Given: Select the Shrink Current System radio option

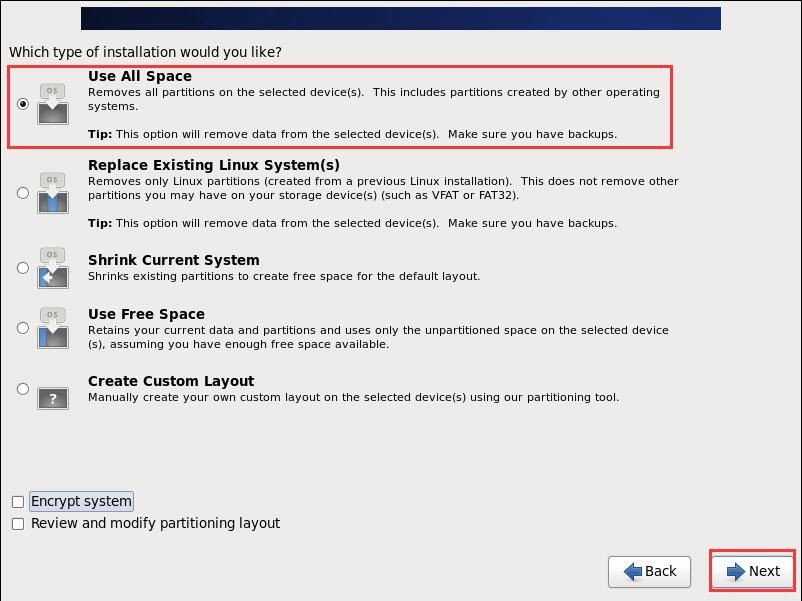Looking at the screenshot, I should tap(23, 268).
